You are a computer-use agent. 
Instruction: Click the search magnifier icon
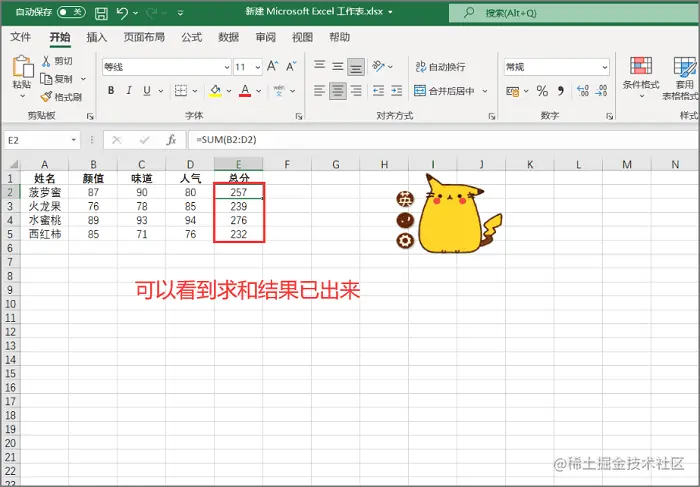click(469, 12)
